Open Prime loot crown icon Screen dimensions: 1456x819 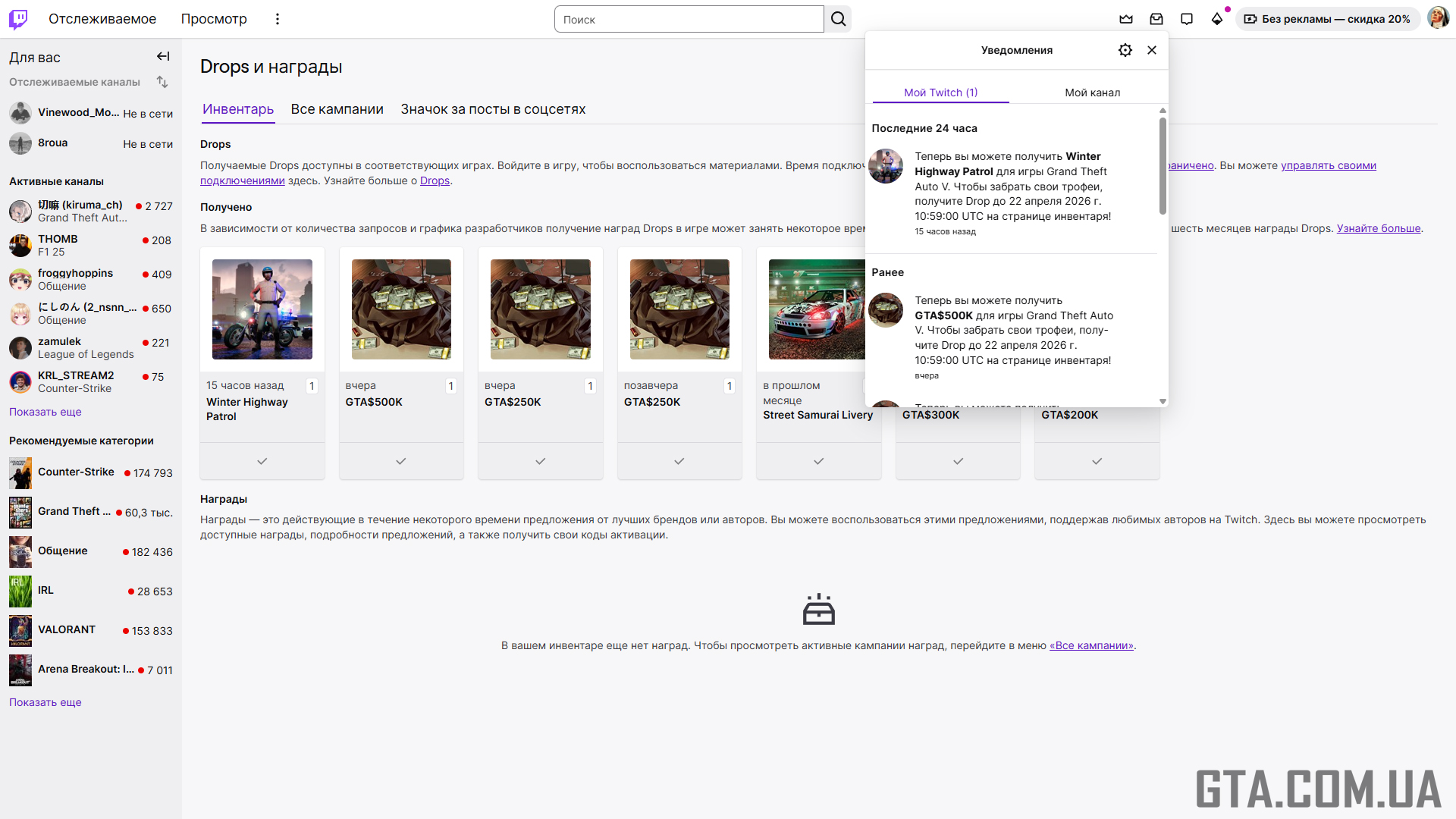[1126, 19]
